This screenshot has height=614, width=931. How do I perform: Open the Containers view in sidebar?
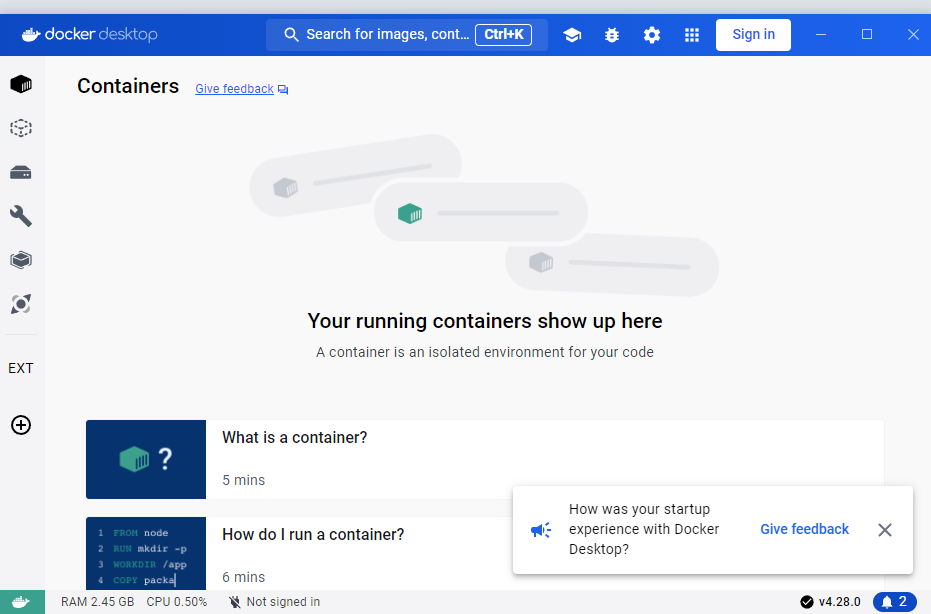click(x=21, y=84)
